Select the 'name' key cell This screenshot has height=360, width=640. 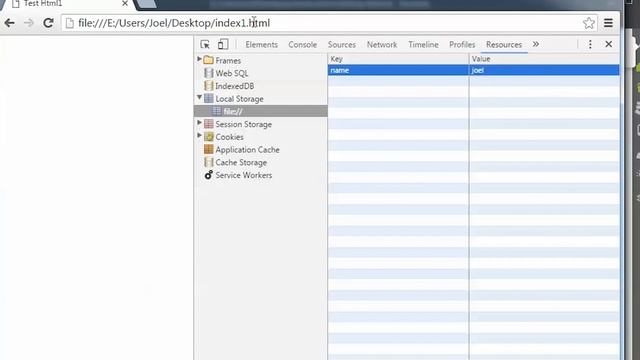coord(398,70)
